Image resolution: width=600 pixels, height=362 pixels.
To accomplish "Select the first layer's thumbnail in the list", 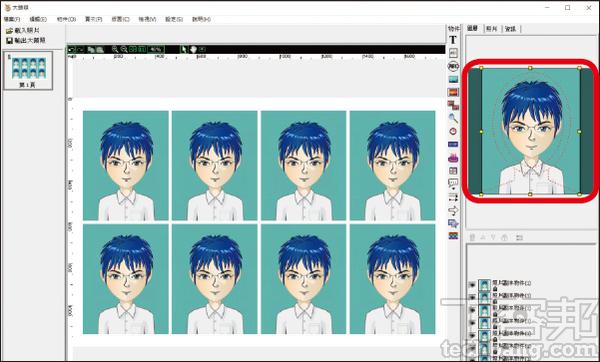I will pos(484,285).
